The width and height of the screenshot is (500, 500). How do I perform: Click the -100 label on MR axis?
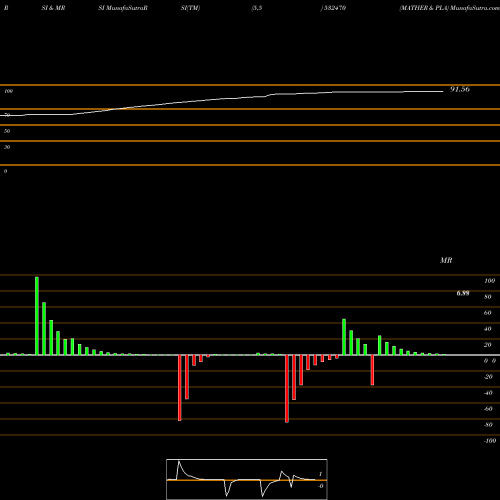[x=490, y=441]
